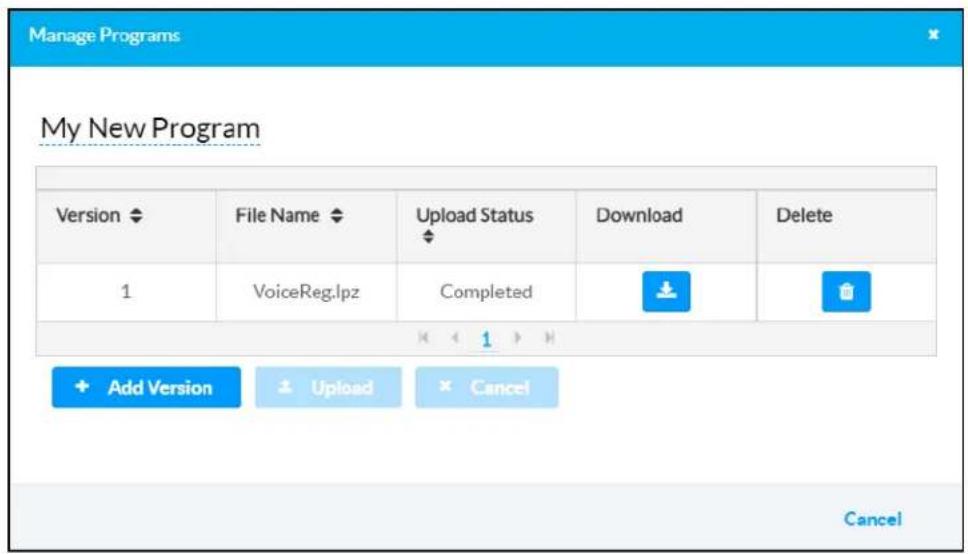This screenshot has height=554, width=968.
Task: Click the faded Cancel upload button
Action: [x=486, y=387]
